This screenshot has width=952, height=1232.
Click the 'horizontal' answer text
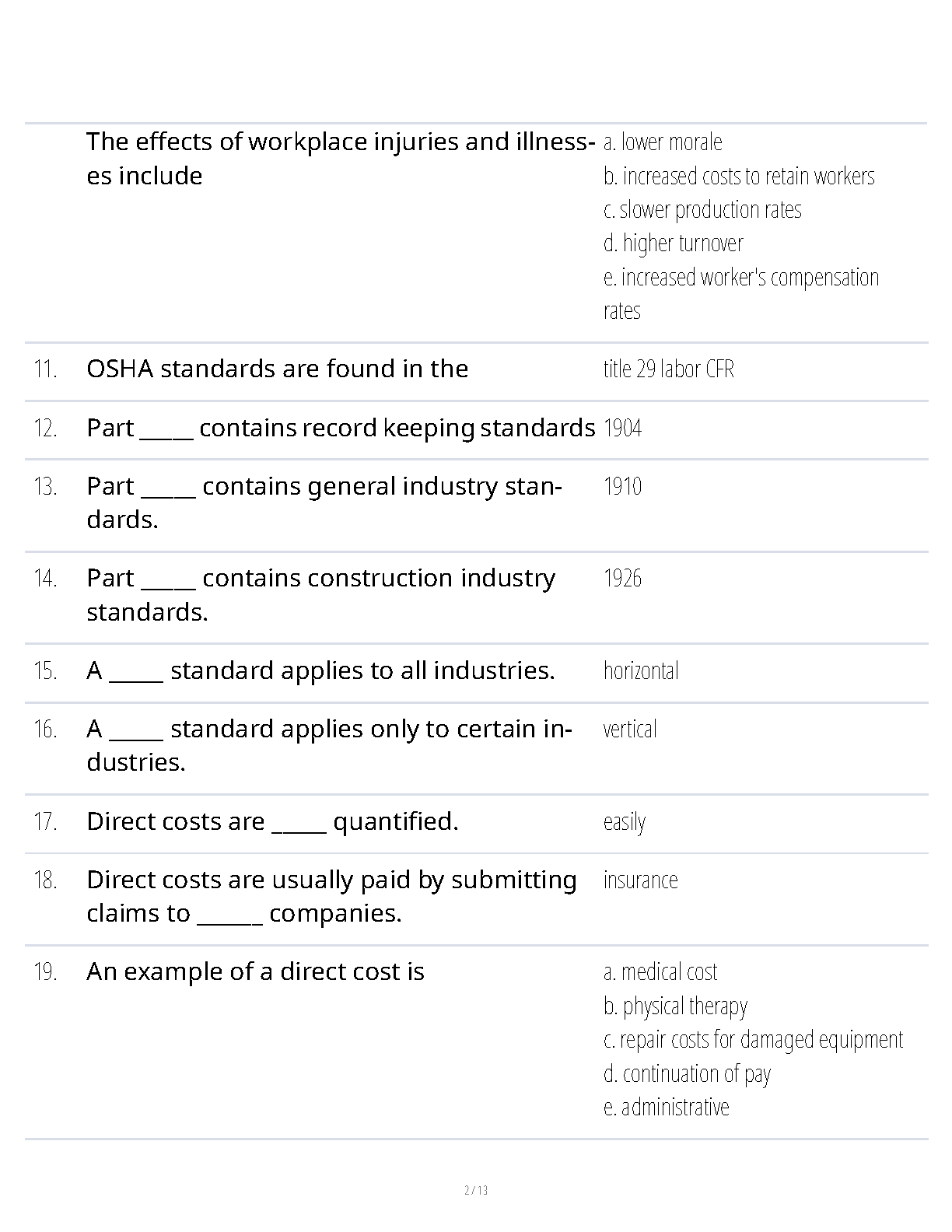[x=641, y=670]
